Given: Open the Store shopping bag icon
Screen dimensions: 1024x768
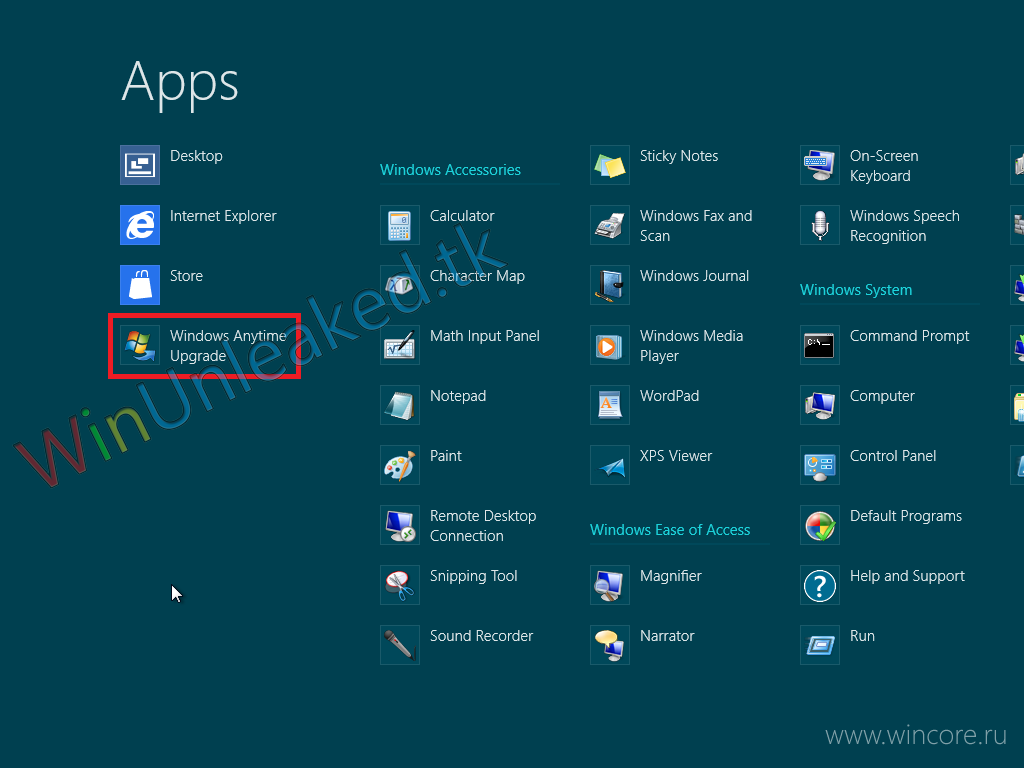Looking at the screenshot, I should pyautogui.click(x=140, y=285).
